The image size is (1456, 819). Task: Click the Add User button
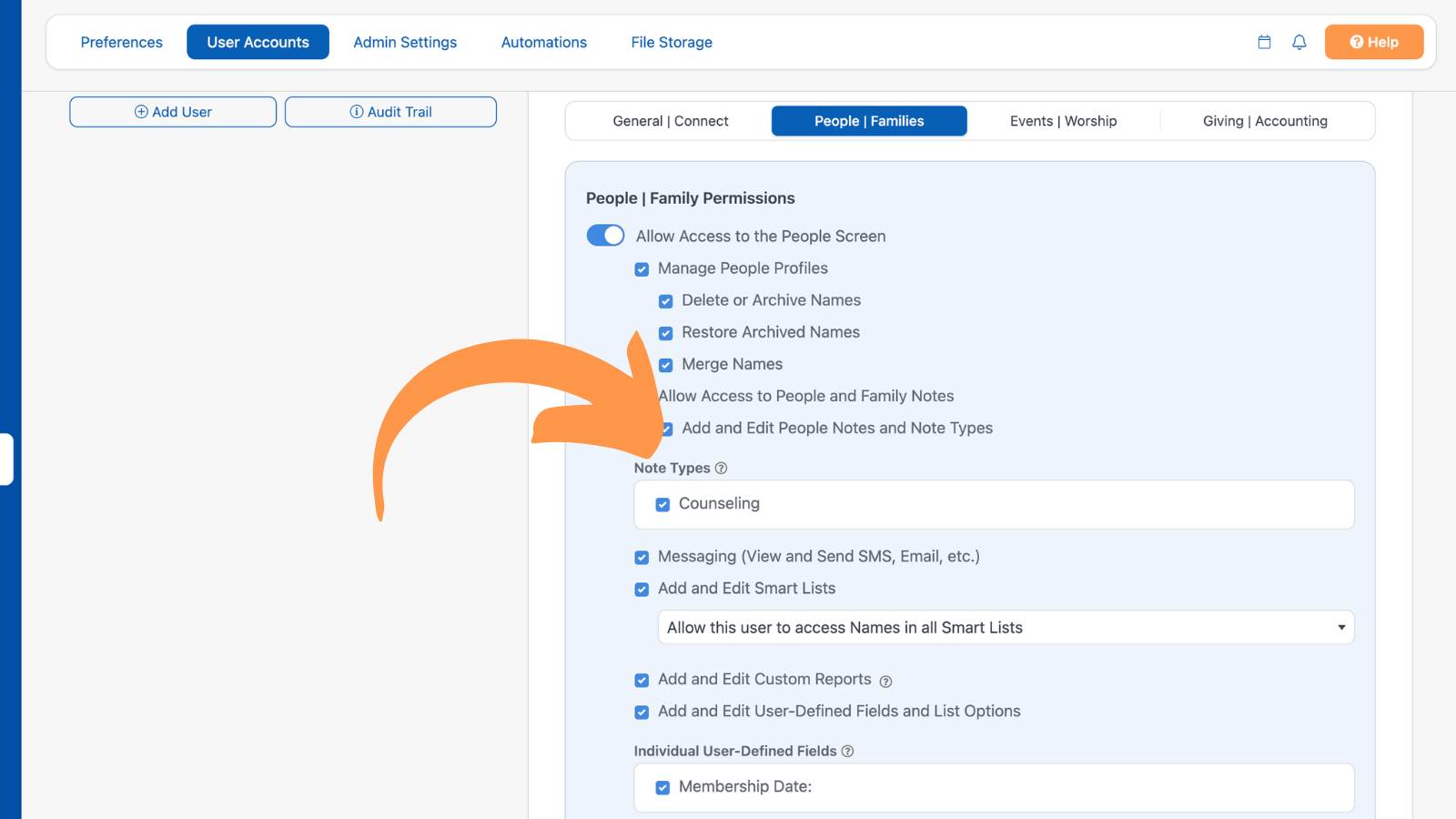[x=173, y=112]
